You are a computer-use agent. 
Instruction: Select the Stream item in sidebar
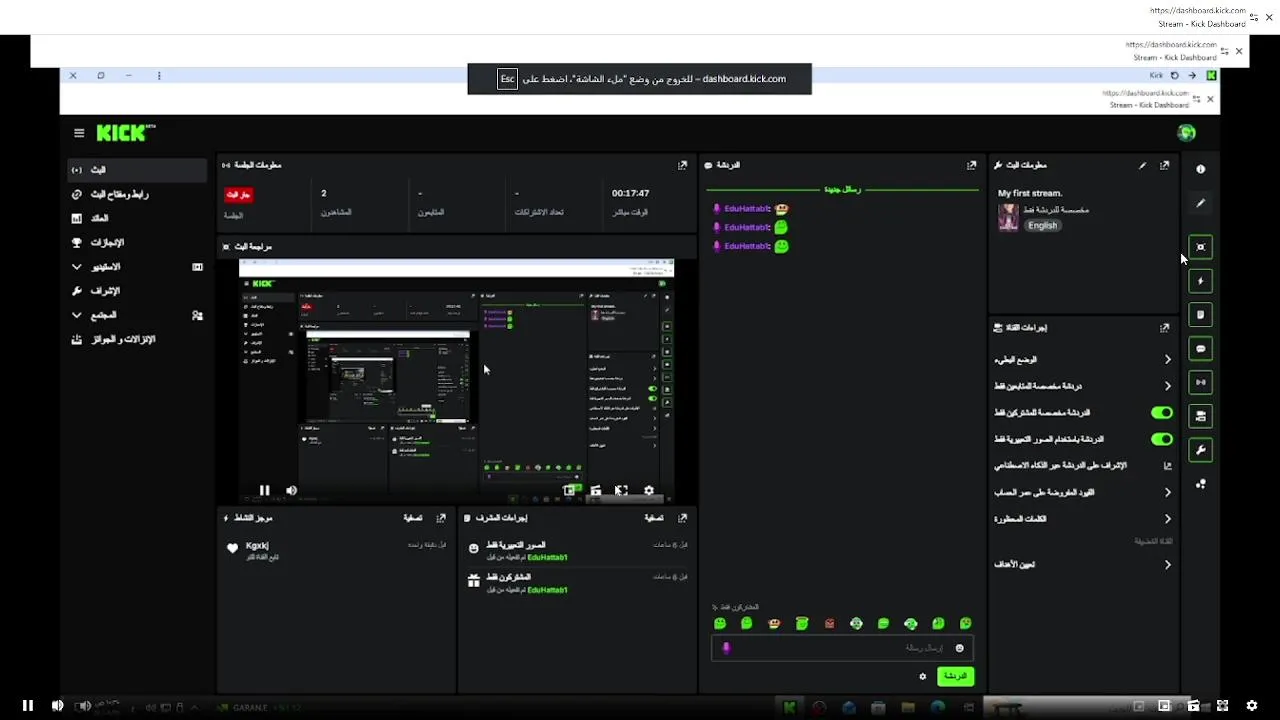coord(137,170)
